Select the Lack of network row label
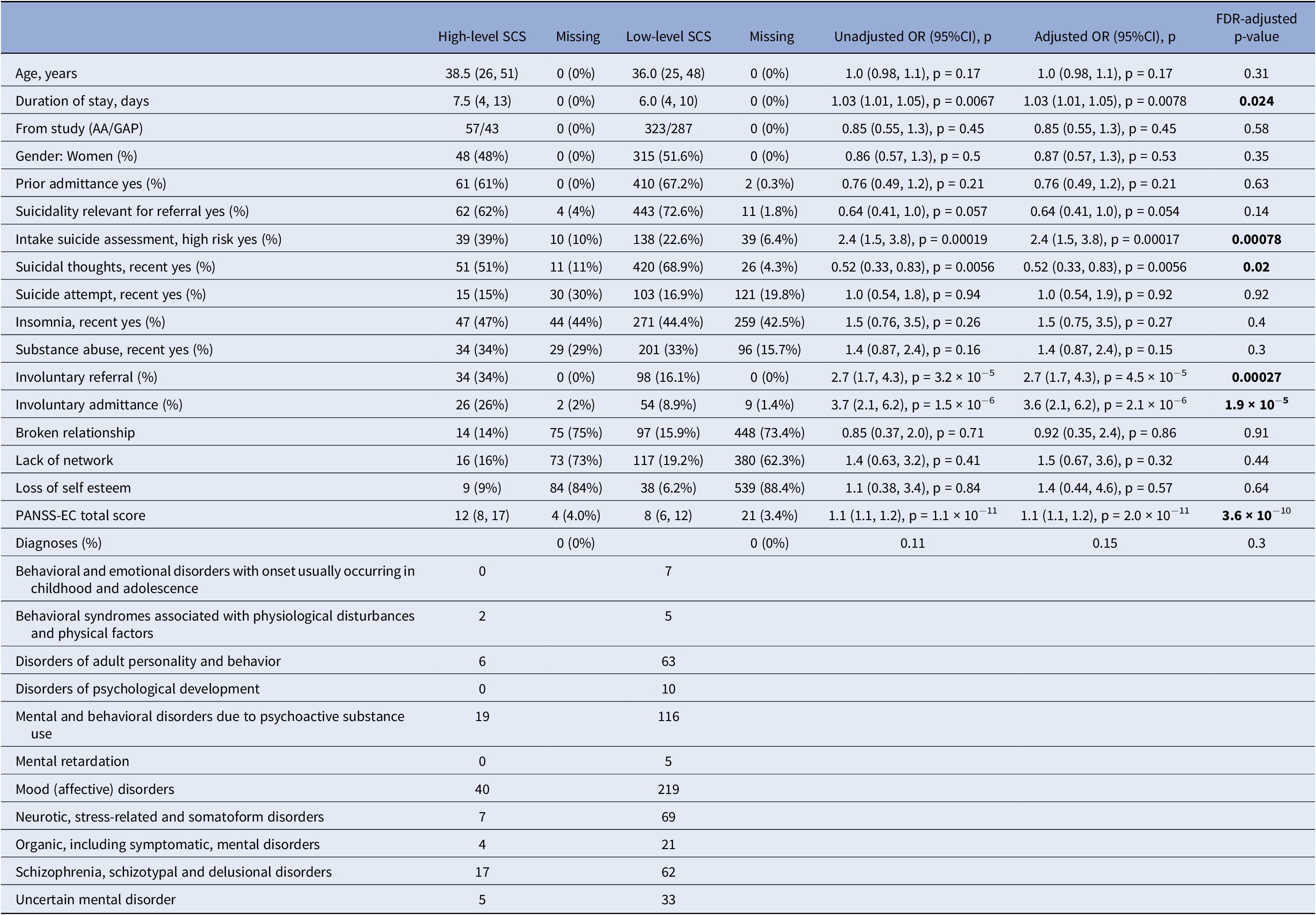The height and width of the screenshot is (915, 1316). tap(64, 460)
